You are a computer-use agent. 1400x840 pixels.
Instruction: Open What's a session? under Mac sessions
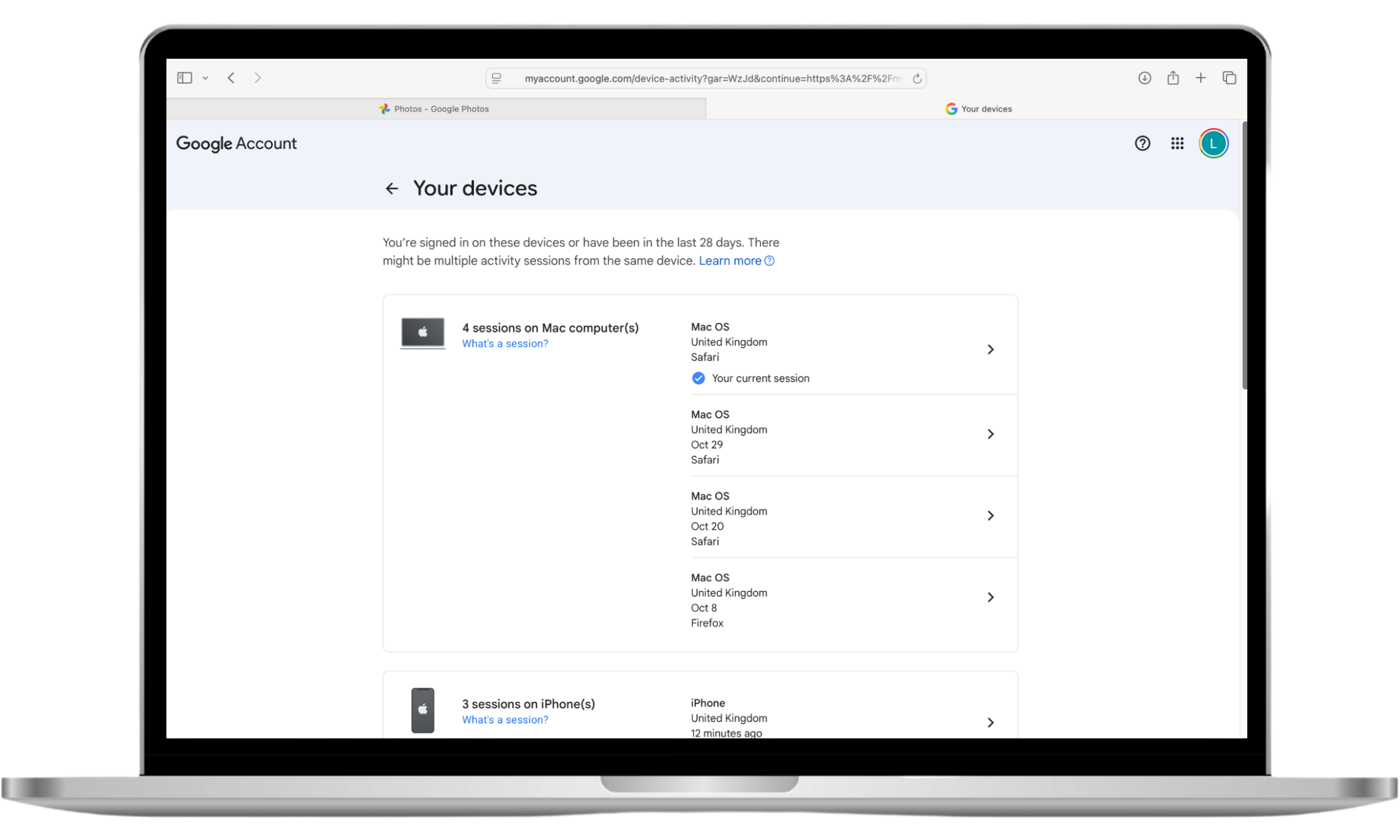click(x=505, y=344)
